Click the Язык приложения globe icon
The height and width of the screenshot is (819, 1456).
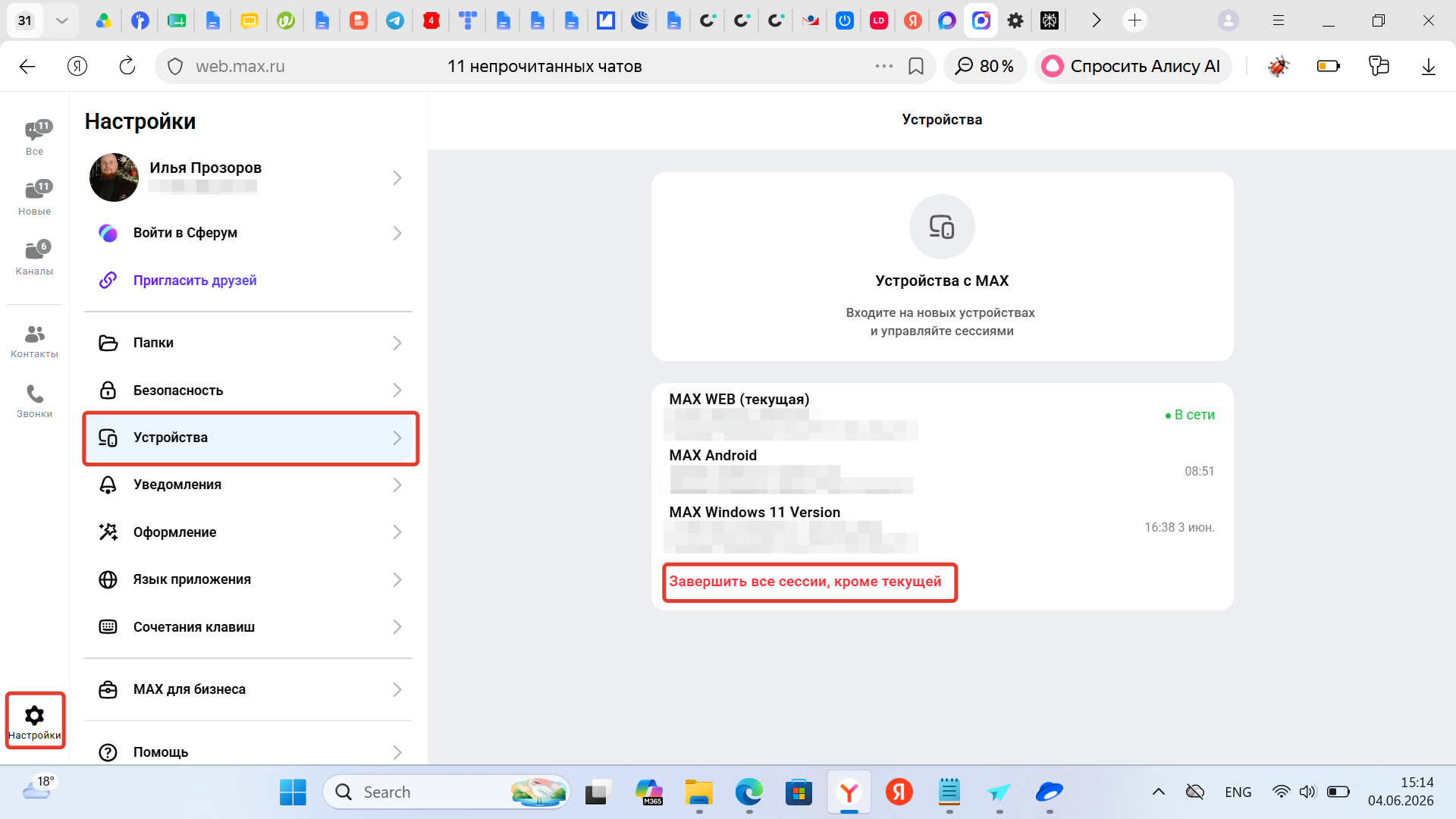point(108,579)
